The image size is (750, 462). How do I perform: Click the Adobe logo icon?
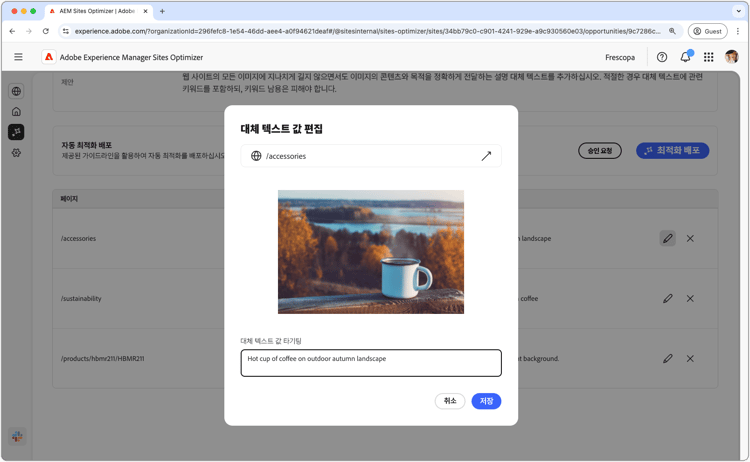[x=49, y=57]
